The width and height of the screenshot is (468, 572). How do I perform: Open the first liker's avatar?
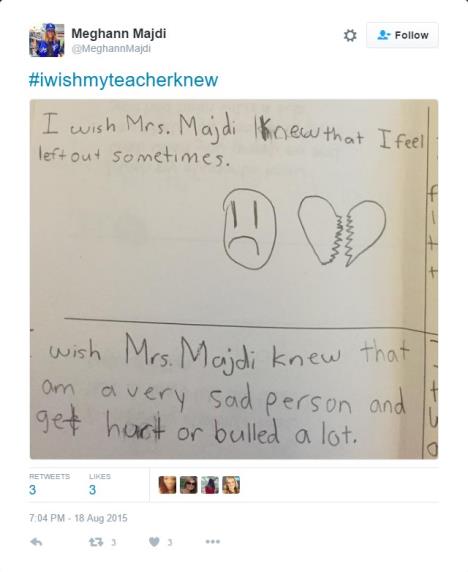(x=167, y=485)
